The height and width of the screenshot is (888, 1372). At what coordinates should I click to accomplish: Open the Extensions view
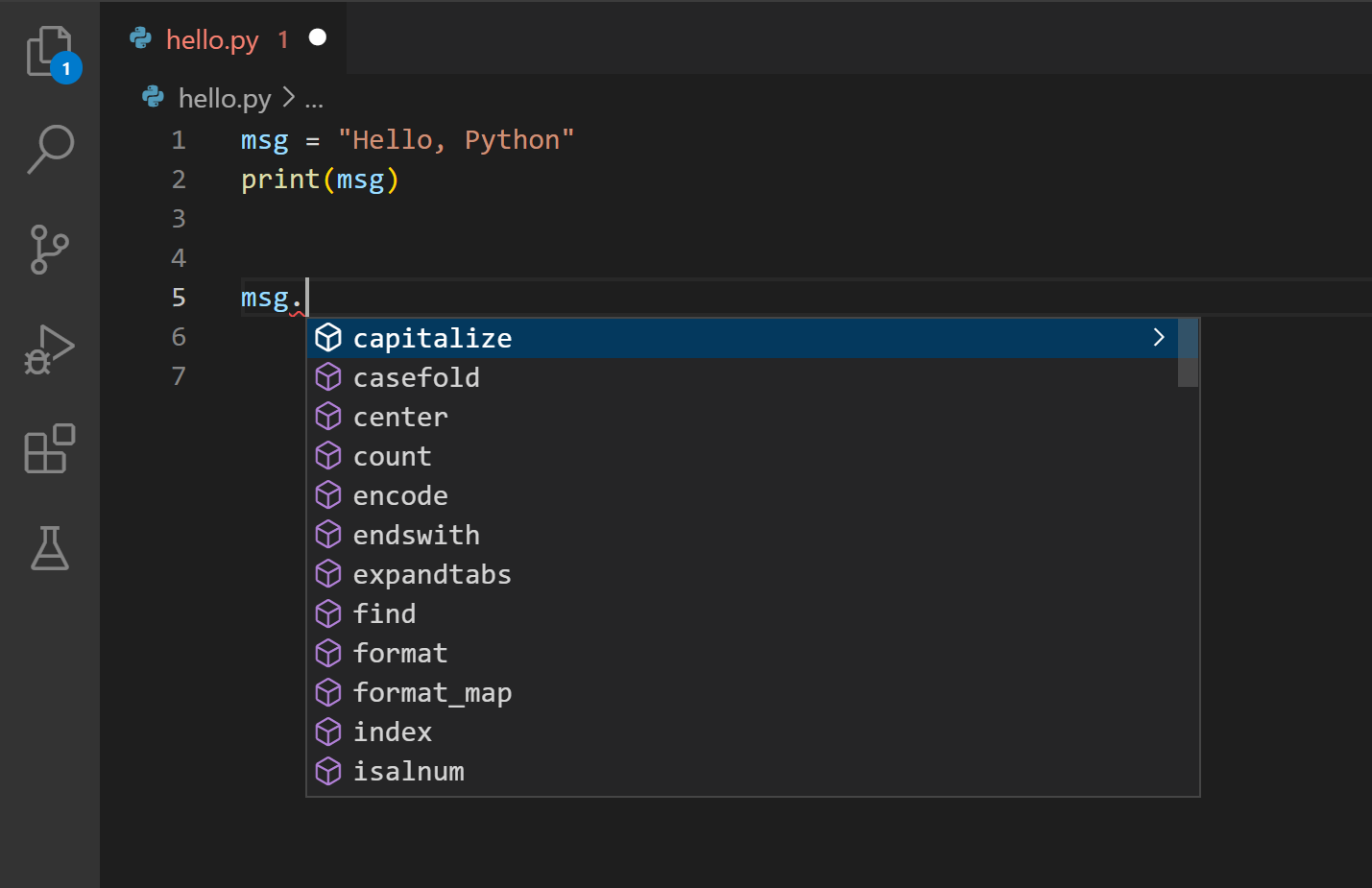[49, 449]
